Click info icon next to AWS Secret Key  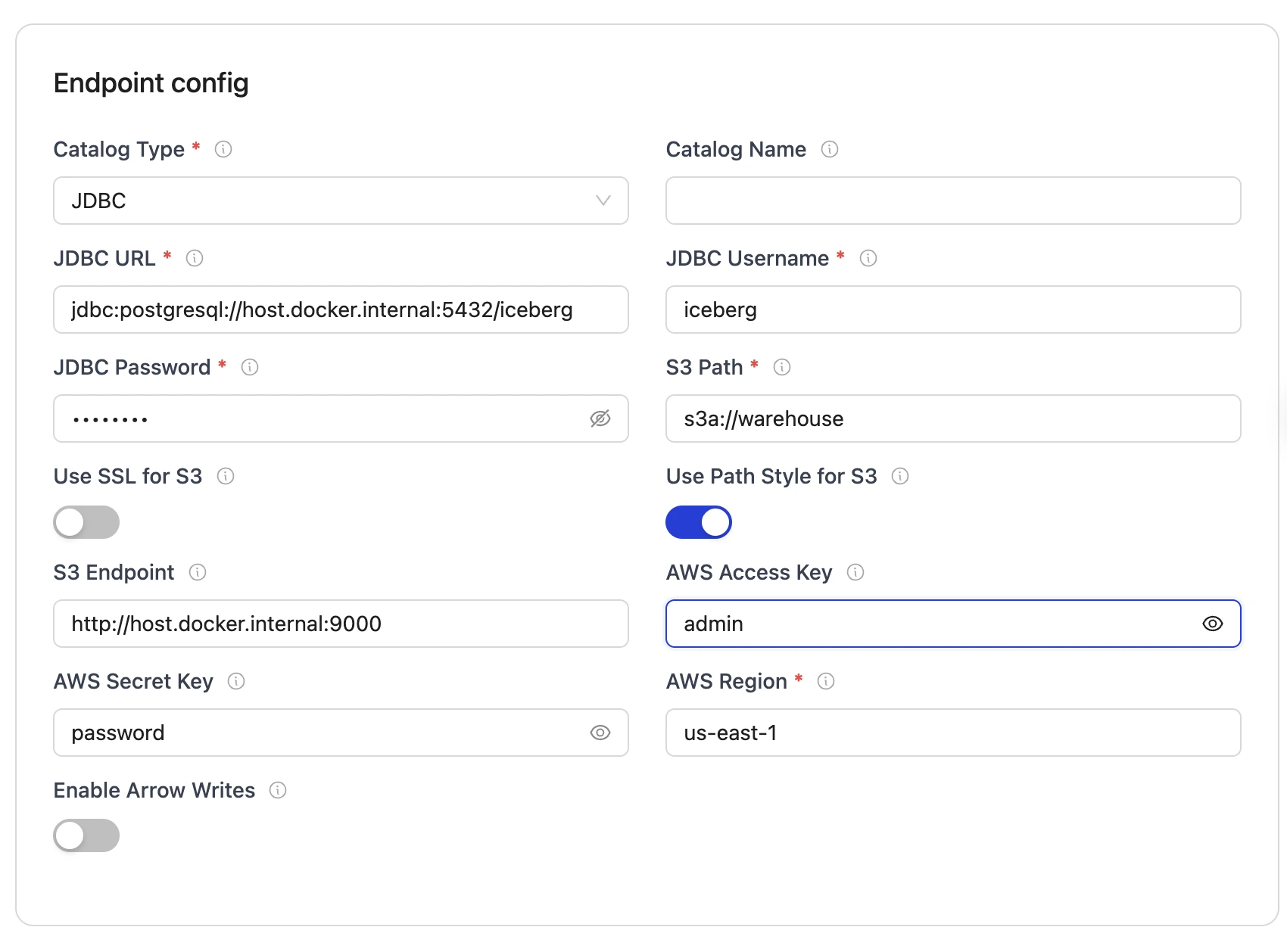[236, 681]
